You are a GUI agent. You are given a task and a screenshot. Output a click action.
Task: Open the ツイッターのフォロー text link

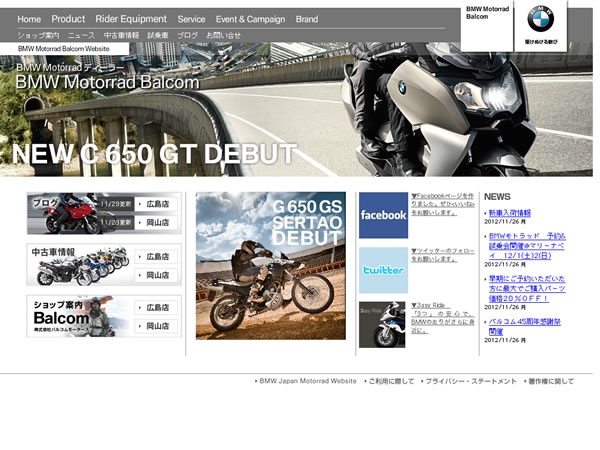click(443, 255)
